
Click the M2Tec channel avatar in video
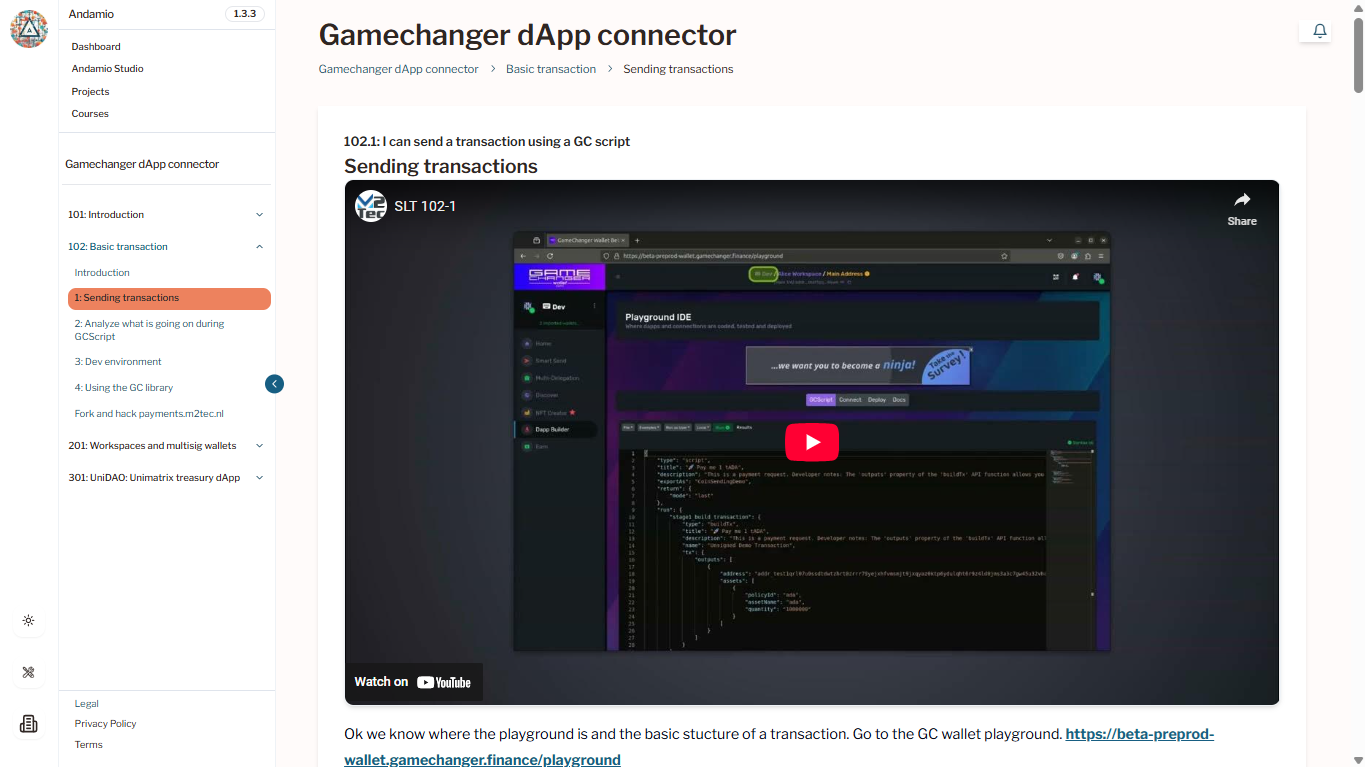pyautogui.click(x=371, y=206)
